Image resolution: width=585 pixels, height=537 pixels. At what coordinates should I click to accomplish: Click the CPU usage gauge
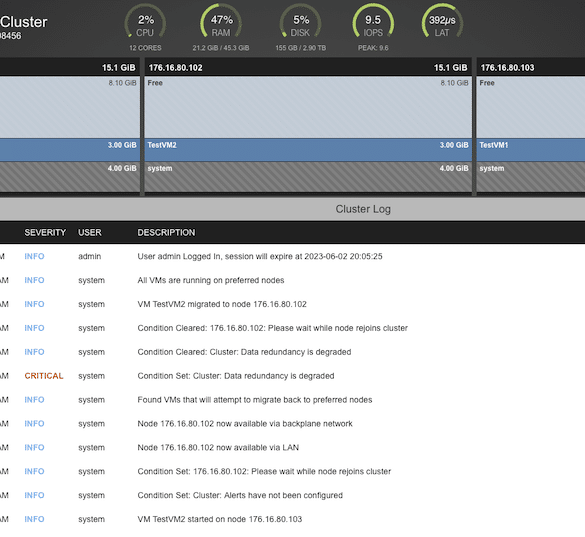(145, 22)
